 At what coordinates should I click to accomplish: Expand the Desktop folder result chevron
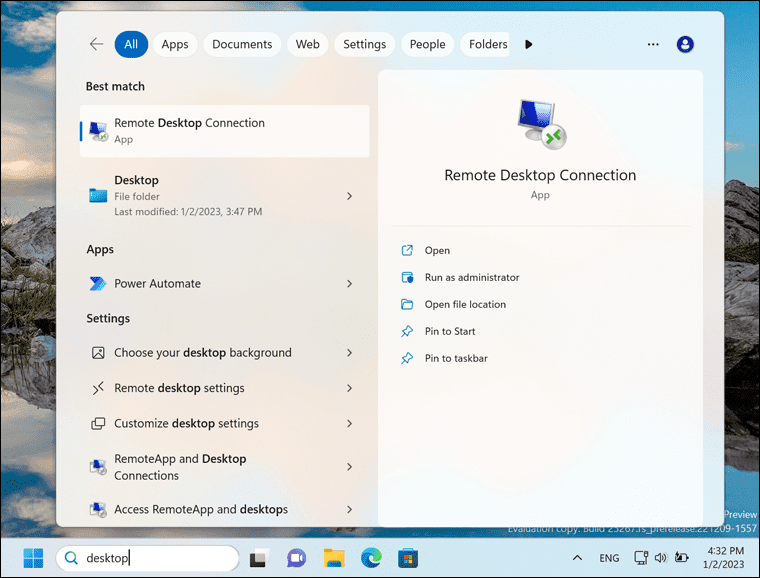[x=349, y=196]
